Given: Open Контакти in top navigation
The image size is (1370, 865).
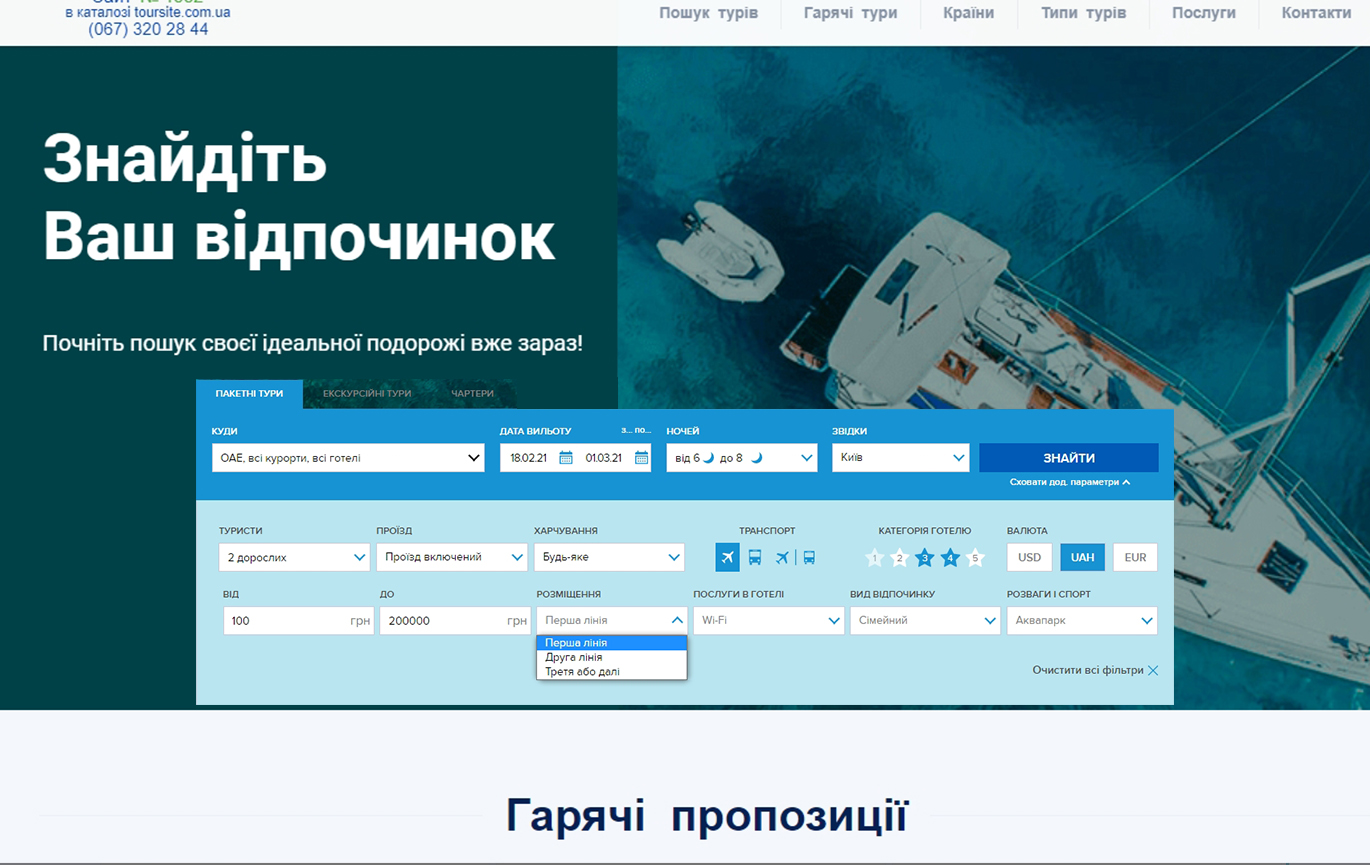Looking at the screenshot, I should 1316,13.
